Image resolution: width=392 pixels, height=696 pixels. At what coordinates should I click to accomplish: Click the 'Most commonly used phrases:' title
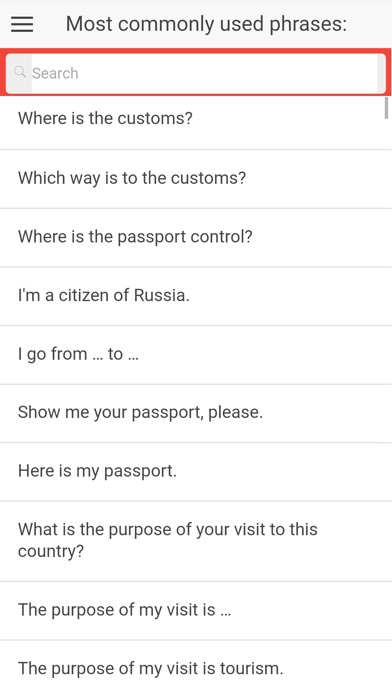click(206, 24)
